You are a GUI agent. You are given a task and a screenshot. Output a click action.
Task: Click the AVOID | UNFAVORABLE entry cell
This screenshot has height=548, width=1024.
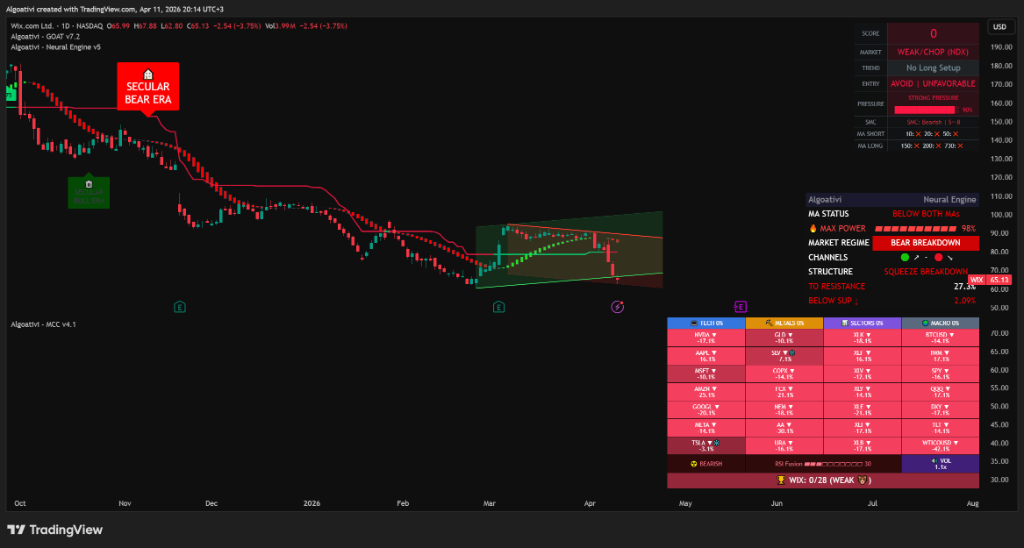(933, 84)
